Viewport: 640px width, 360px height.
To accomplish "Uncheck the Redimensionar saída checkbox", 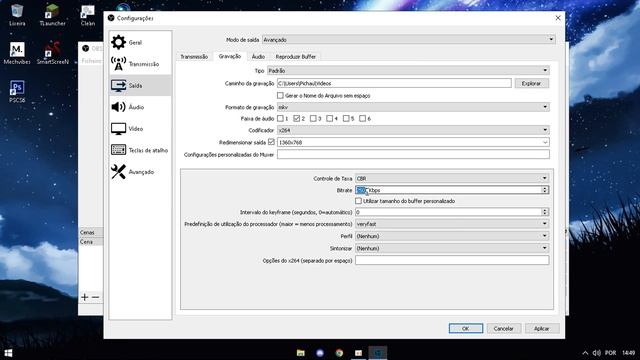I will [271, 142].
